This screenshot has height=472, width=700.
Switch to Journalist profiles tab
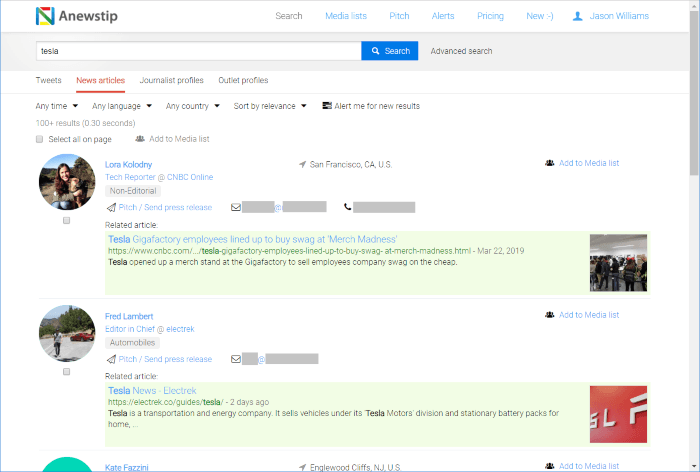click(171, 80)
